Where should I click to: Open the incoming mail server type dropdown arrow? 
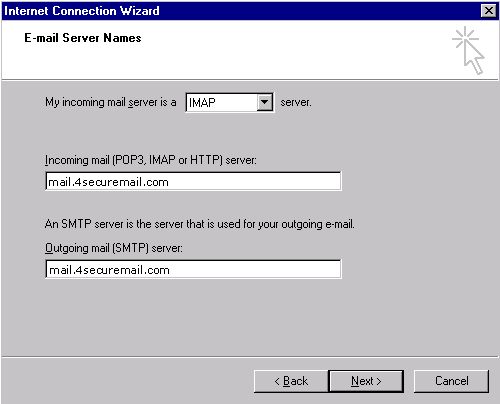265,102
